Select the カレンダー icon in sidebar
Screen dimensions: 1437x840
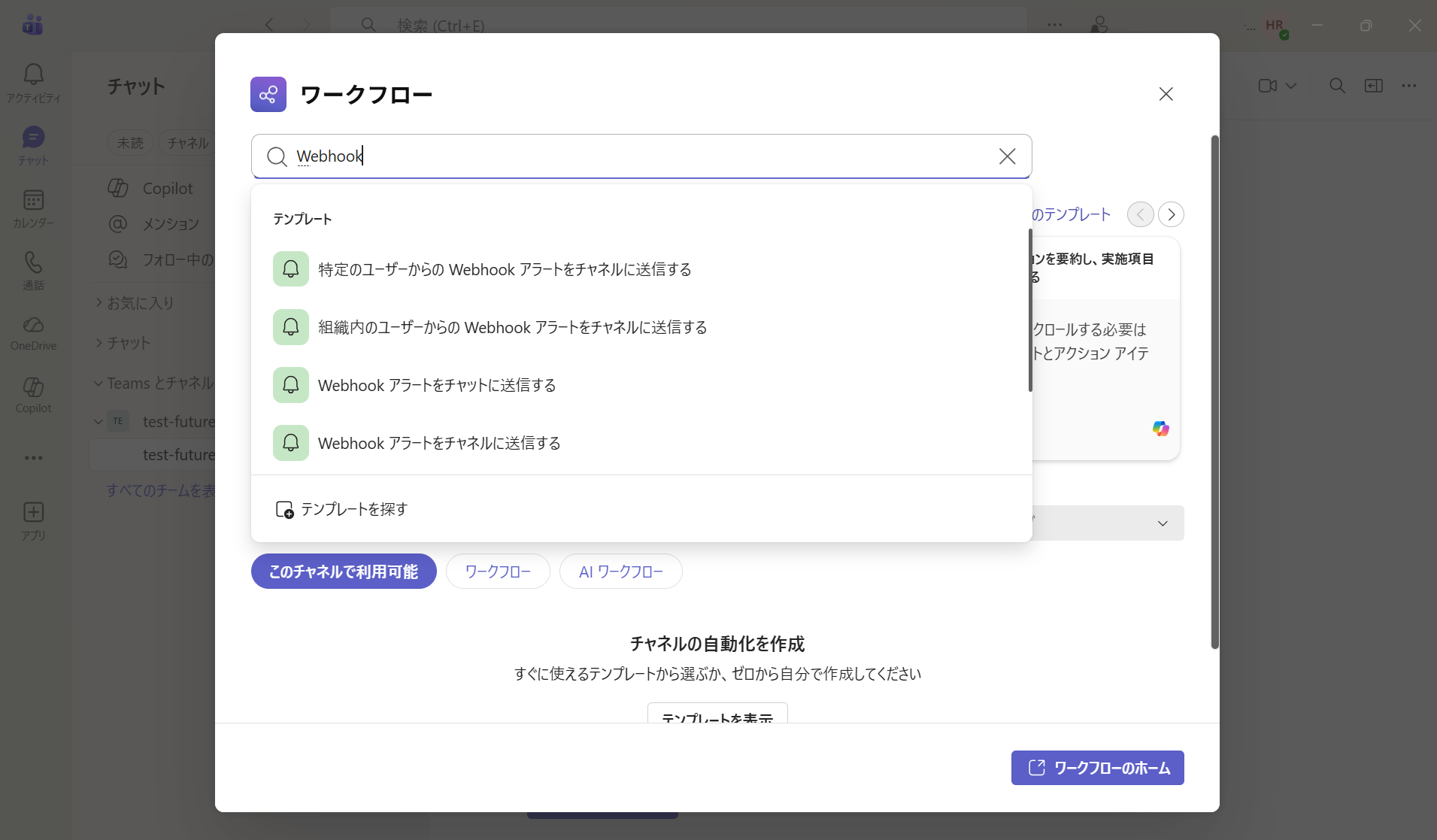pos(33,208)
